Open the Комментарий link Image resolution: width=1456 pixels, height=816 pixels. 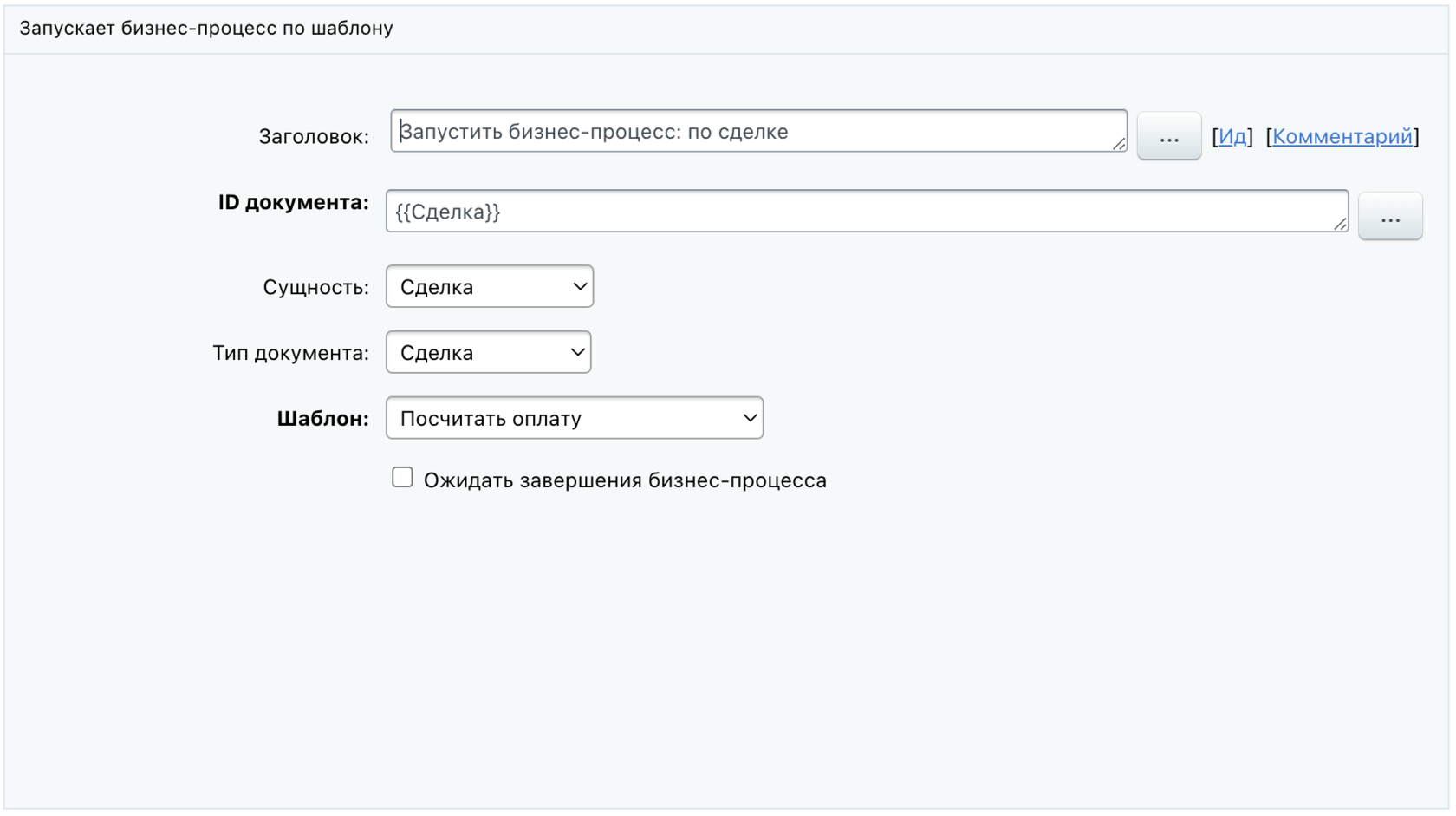1342,137
